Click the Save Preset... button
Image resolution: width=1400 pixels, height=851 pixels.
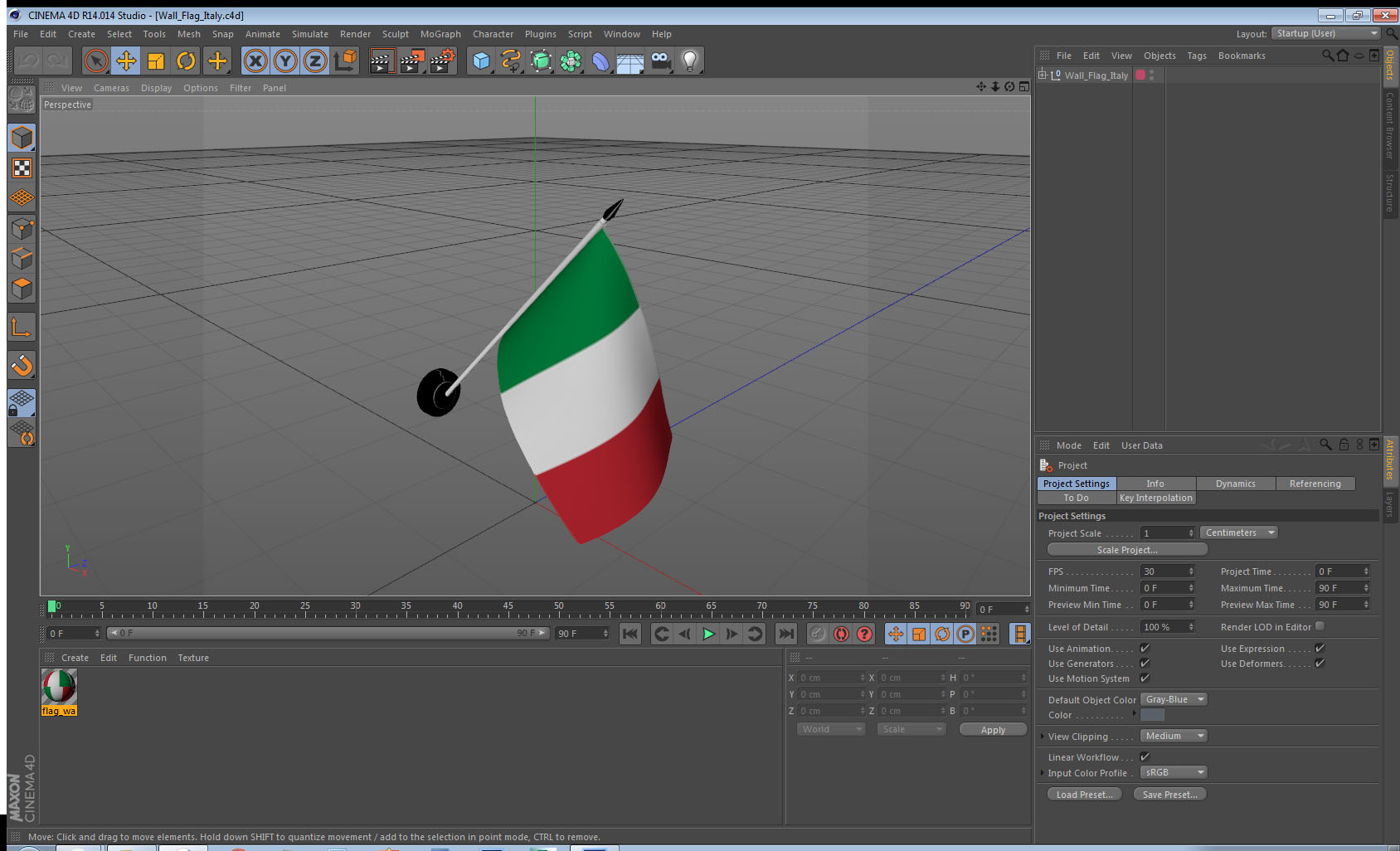coord(1169,795)
